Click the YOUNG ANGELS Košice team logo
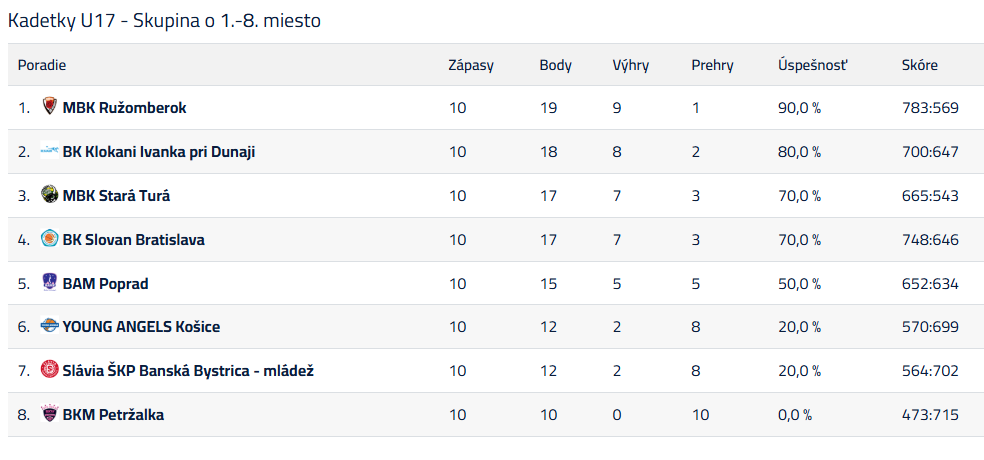Viewport: 984px width, 460px height. click(x=50, y=326)
